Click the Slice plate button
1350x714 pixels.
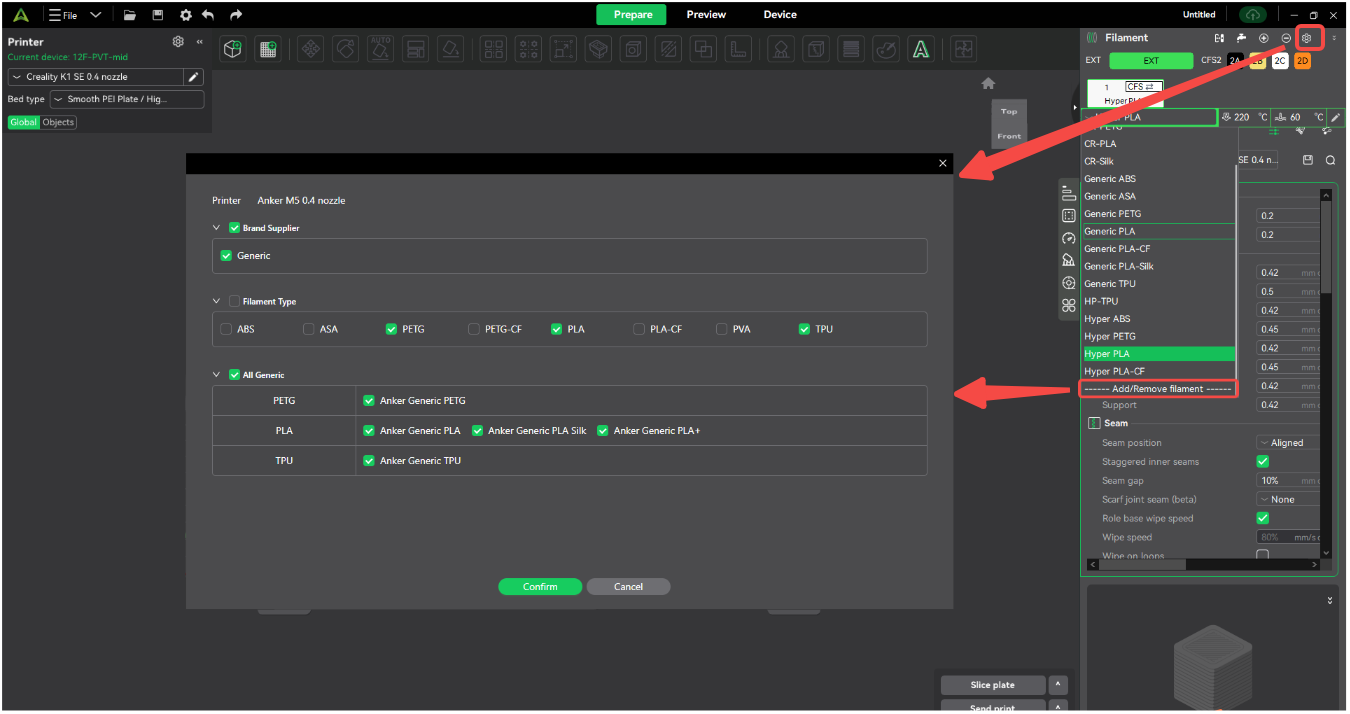[993, 685]
